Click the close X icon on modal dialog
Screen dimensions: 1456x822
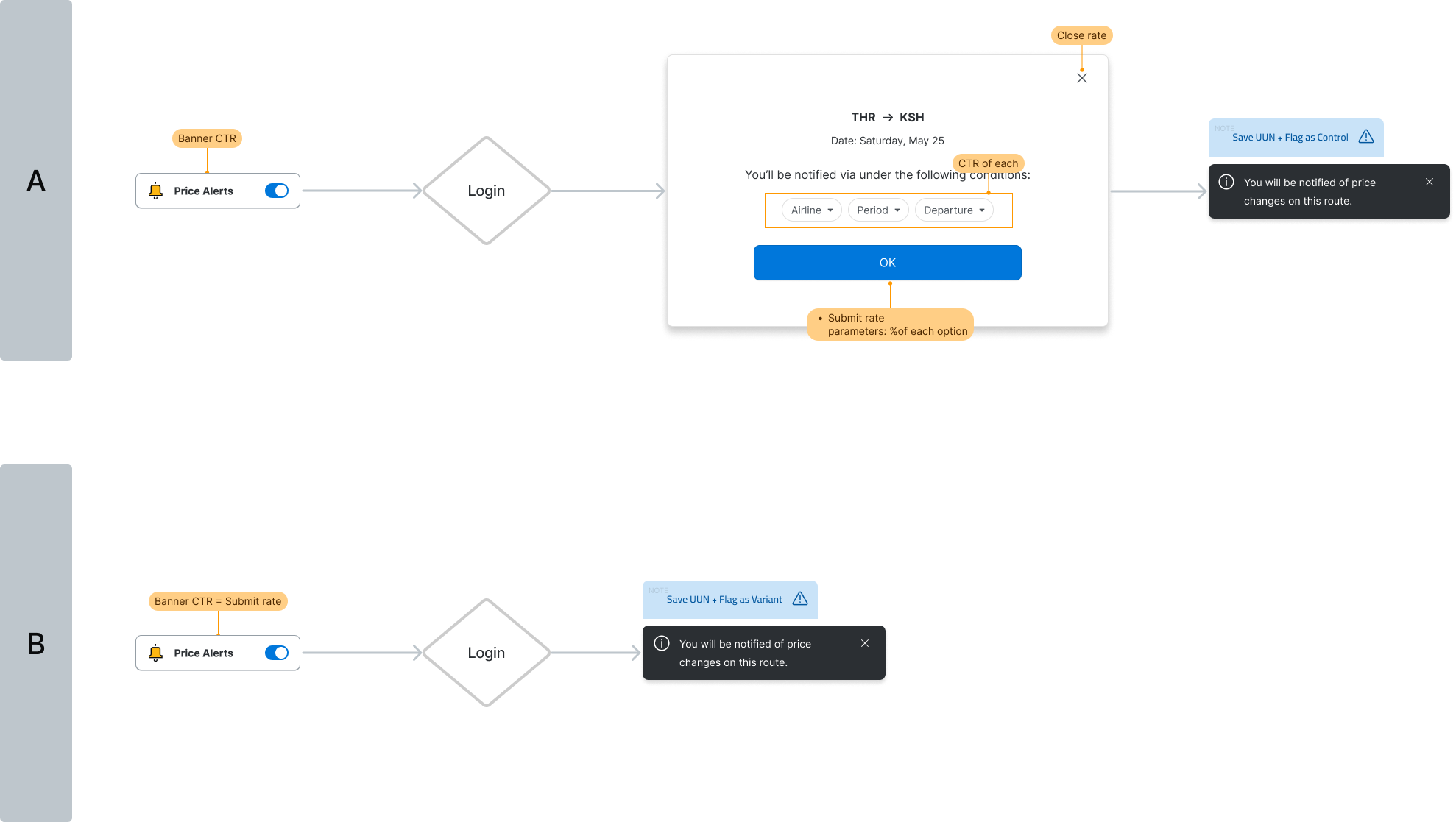pyautogui.click(x=1081, y=77)
